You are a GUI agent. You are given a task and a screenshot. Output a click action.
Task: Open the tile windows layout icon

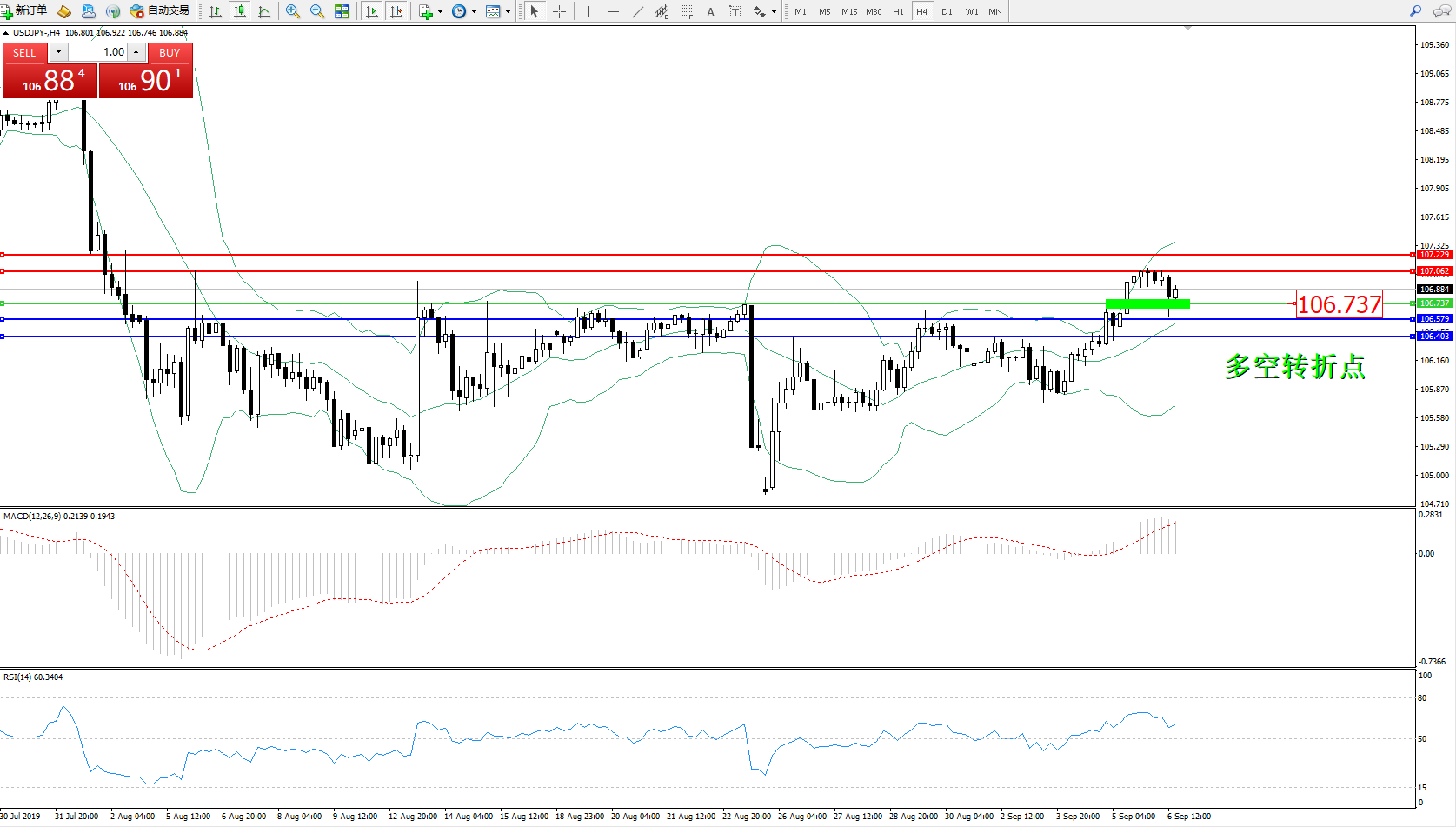point(342,11)
